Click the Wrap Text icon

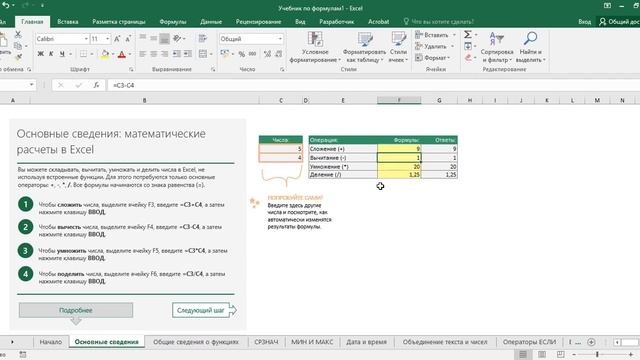(202, 38)
